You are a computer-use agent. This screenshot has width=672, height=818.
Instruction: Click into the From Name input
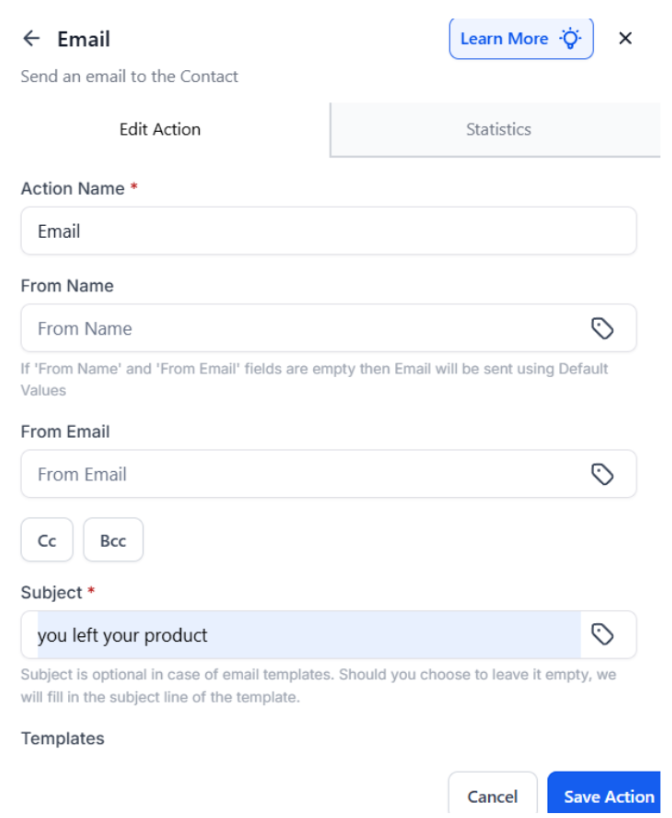(300, 328)
